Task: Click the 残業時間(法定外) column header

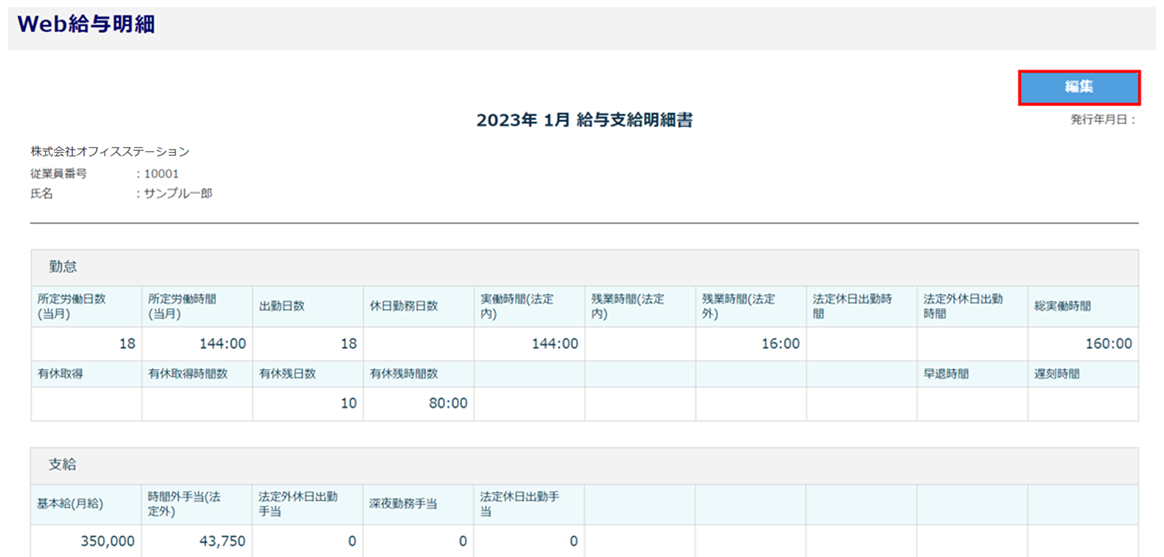Action: (x=751, y=307)
